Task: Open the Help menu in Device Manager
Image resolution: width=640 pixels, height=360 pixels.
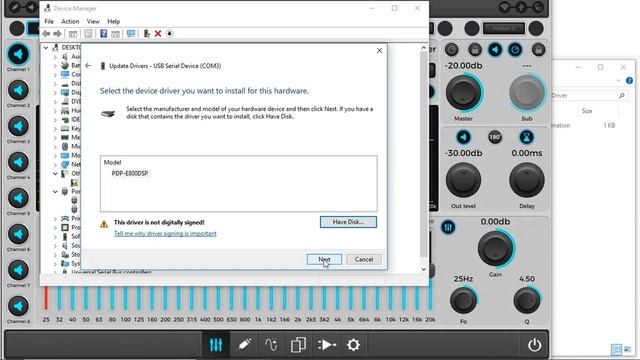Action: coord(114,21)
